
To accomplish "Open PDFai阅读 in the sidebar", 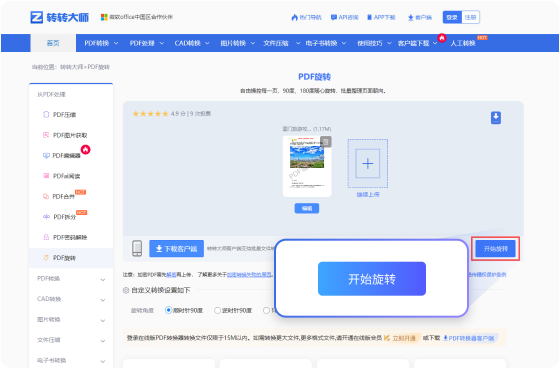I will (61, 176).
